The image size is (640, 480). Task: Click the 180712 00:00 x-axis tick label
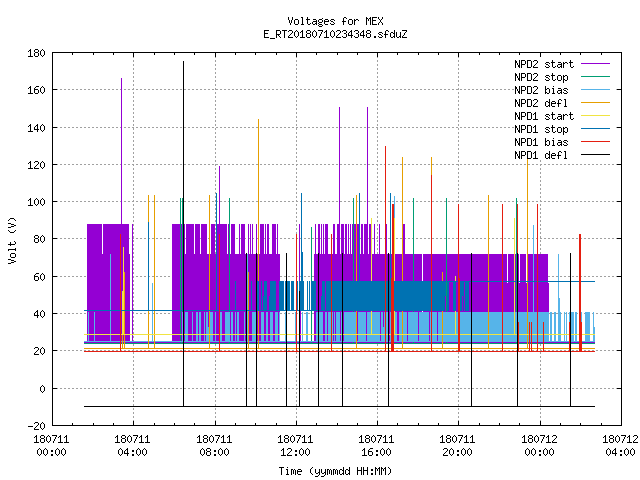click(539, 446)
